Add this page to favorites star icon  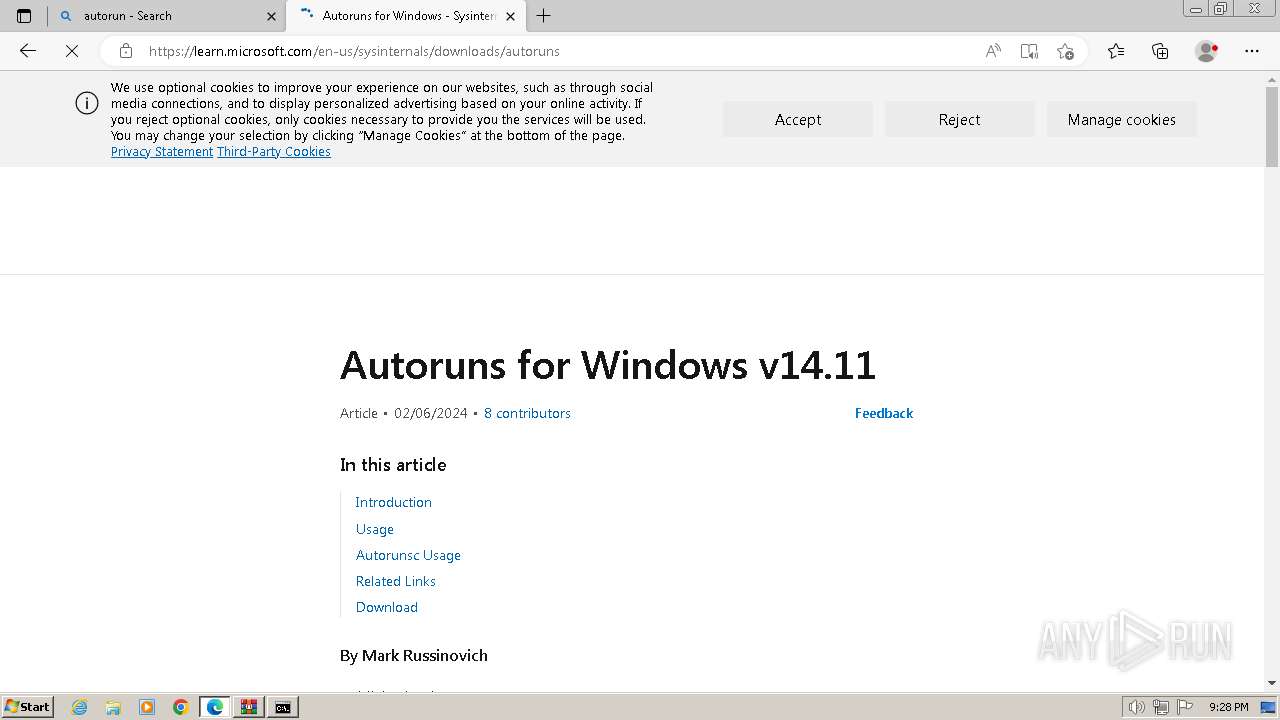pos(1065,51)
